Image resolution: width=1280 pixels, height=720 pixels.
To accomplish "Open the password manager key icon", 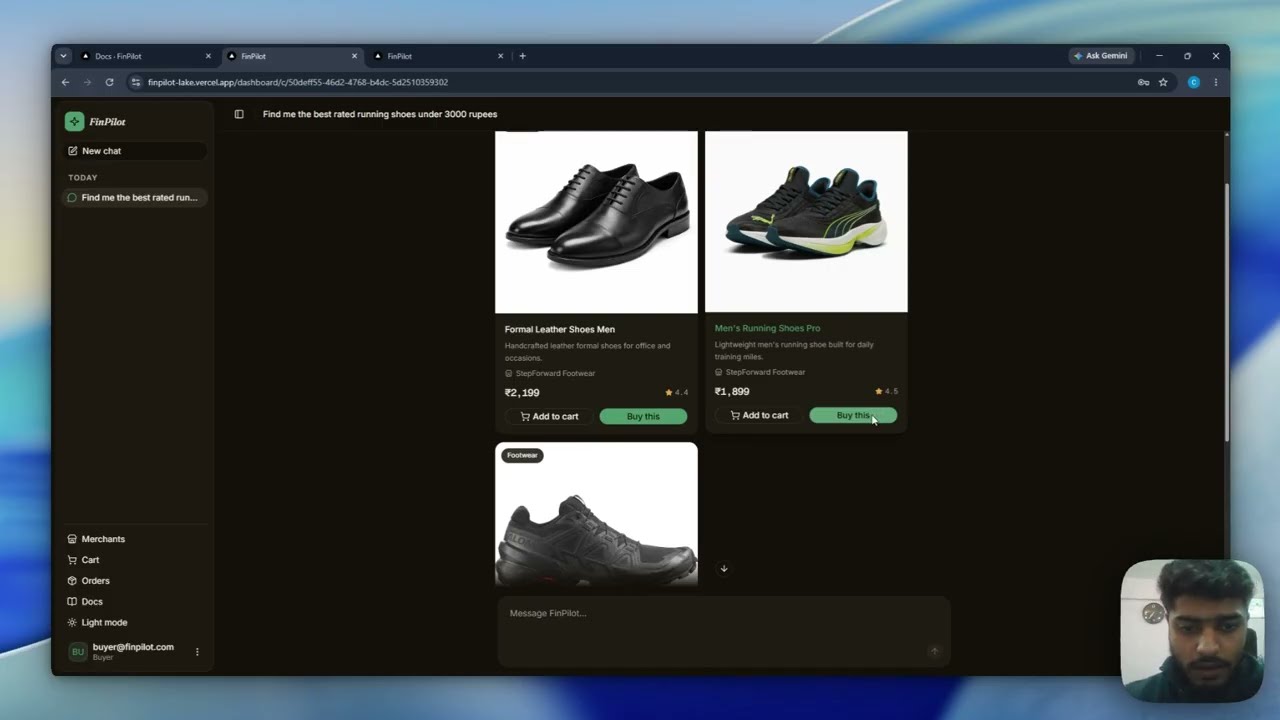I will pyautogui.click(x=1143, y=82).
